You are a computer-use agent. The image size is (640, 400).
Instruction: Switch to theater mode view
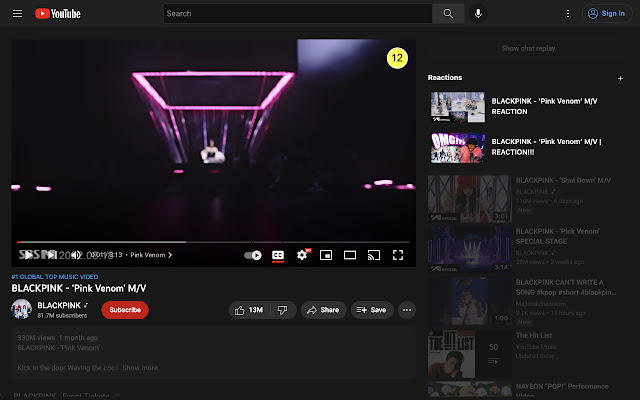[350, 255]
